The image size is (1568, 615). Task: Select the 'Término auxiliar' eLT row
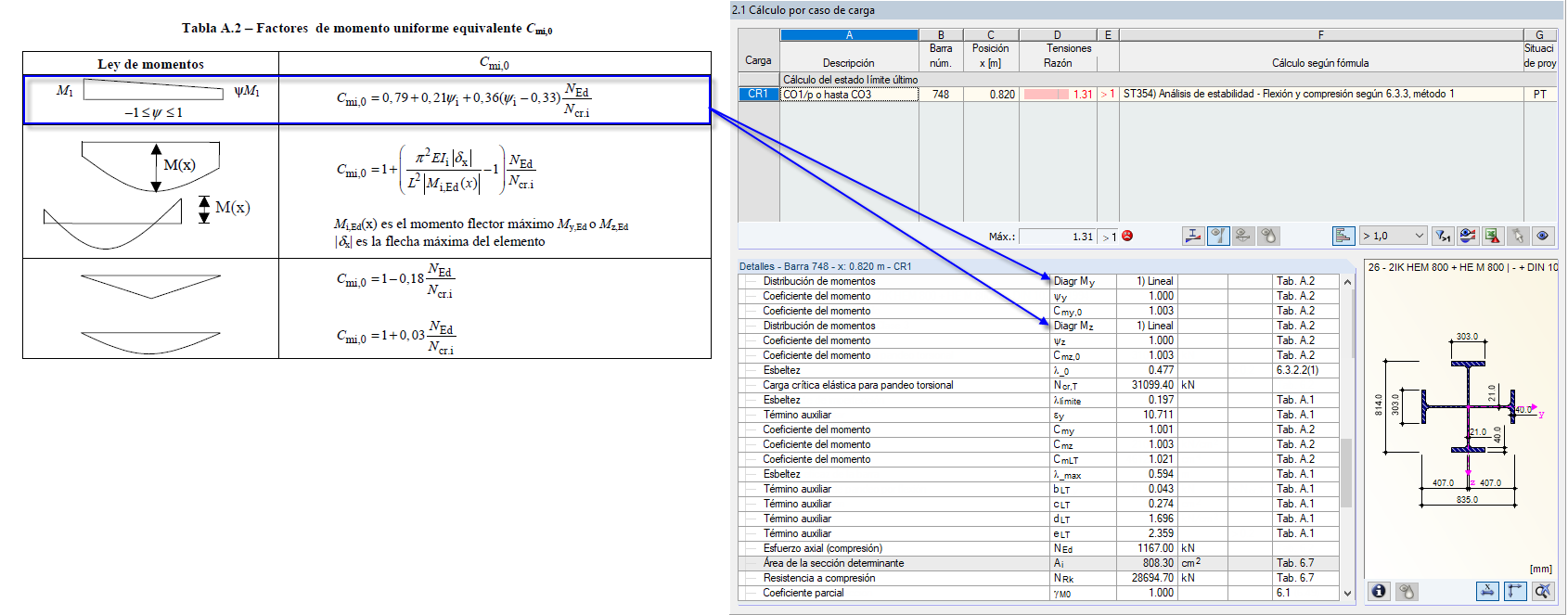(x=1039, y=533)
